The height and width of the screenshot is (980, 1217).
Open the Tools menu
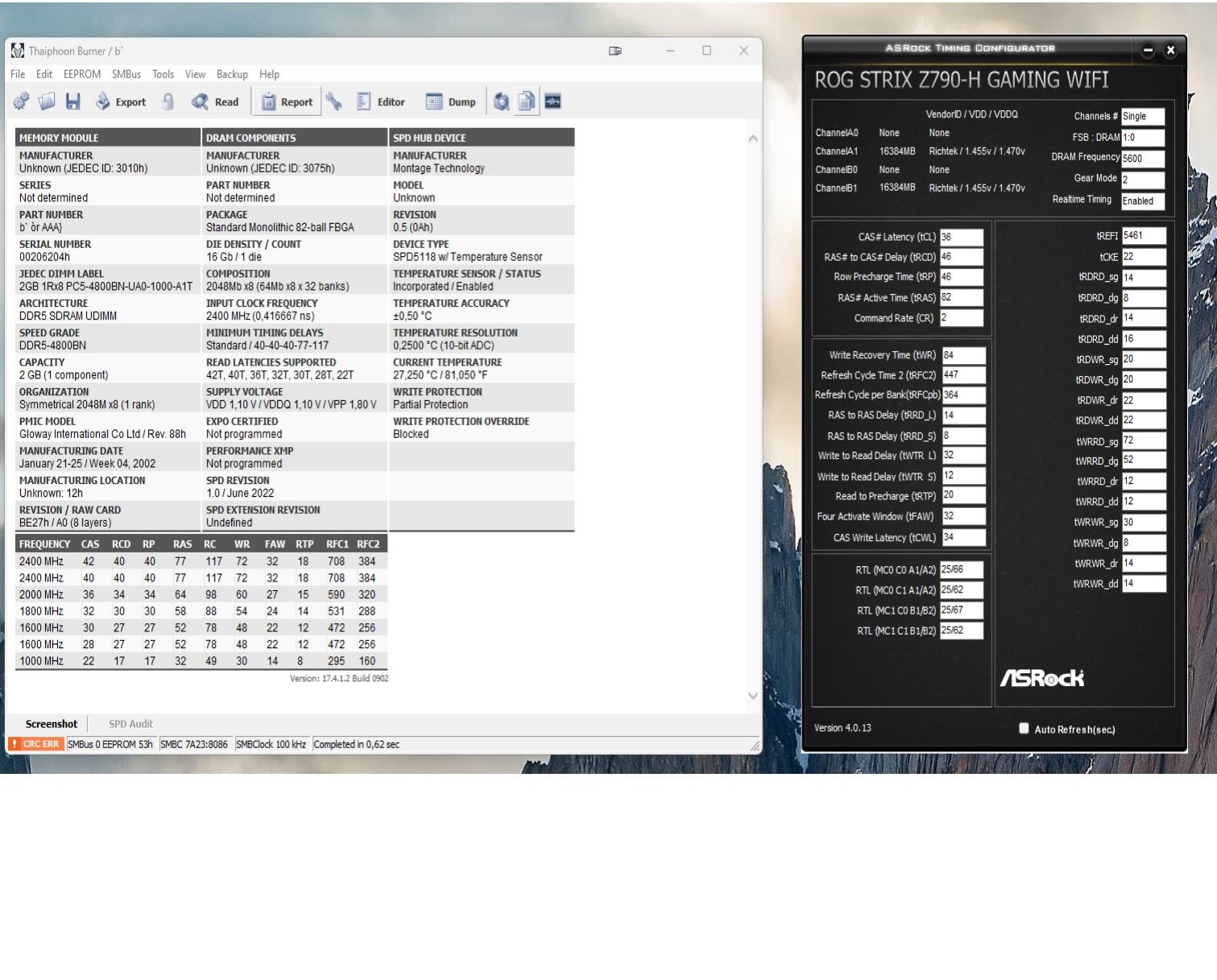[x=164, y=74]
